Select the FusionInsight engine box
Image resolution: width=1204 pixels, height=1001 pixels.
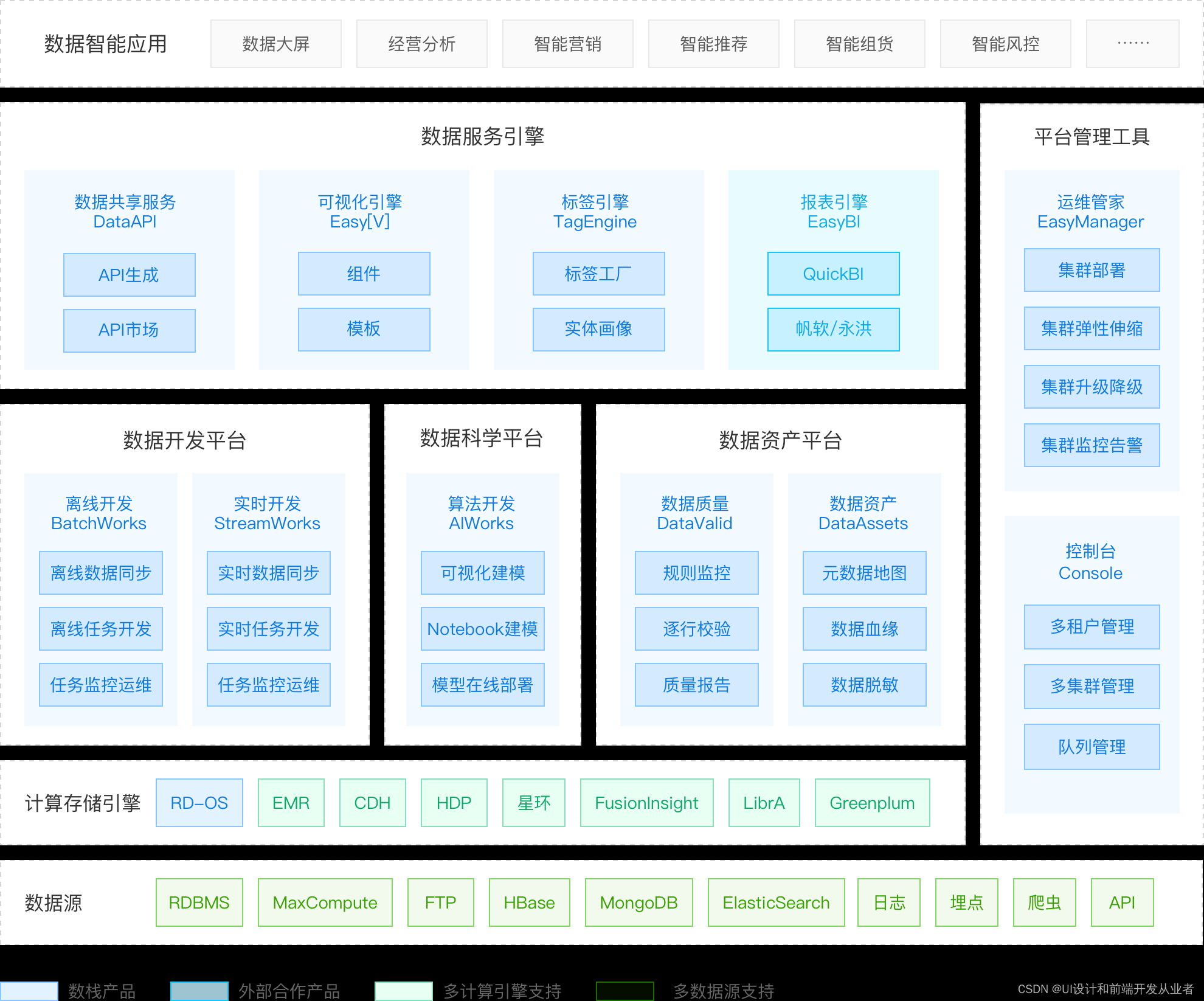[x=646, y=803]
